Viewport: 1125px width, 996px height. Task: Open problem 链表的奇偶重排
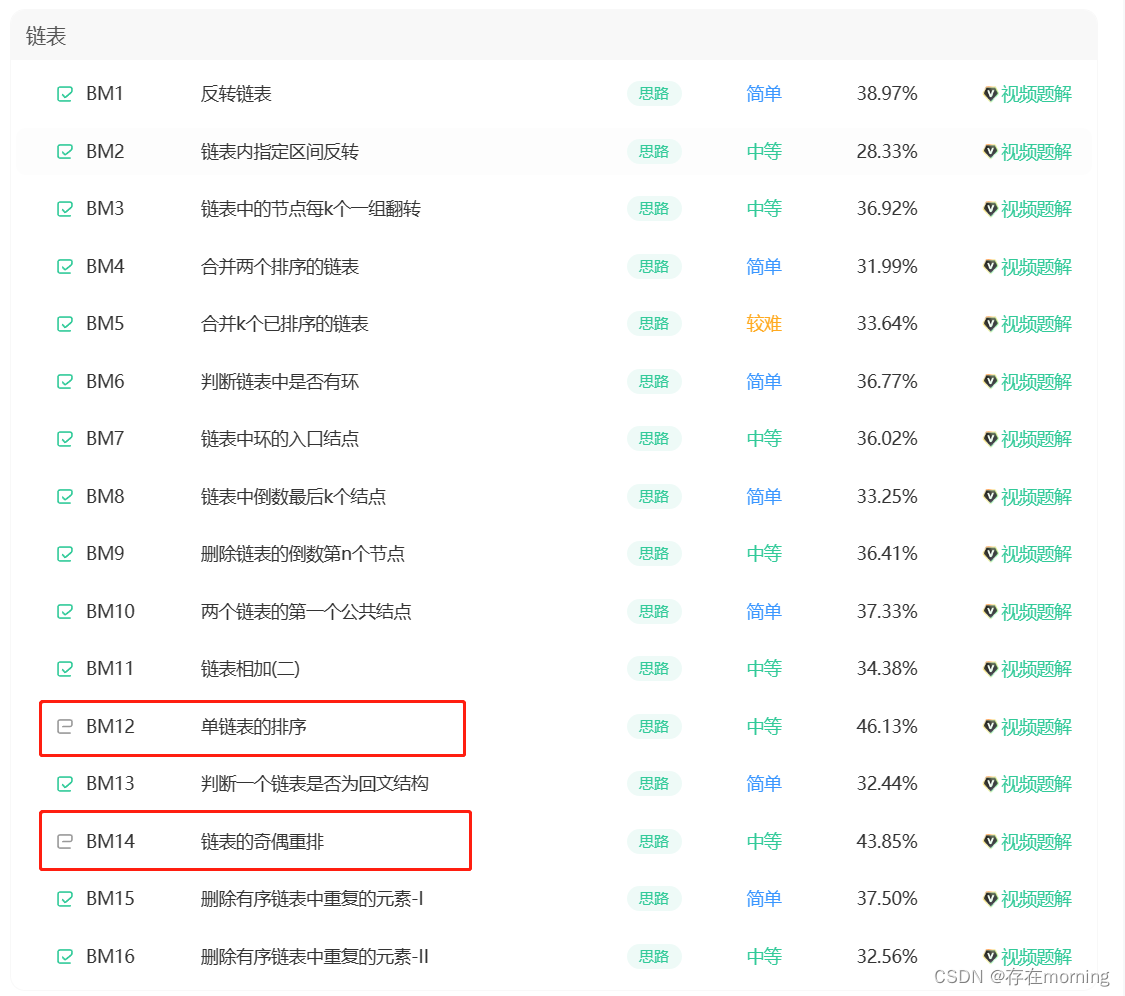pyautogui.click(x=262, y=841)
